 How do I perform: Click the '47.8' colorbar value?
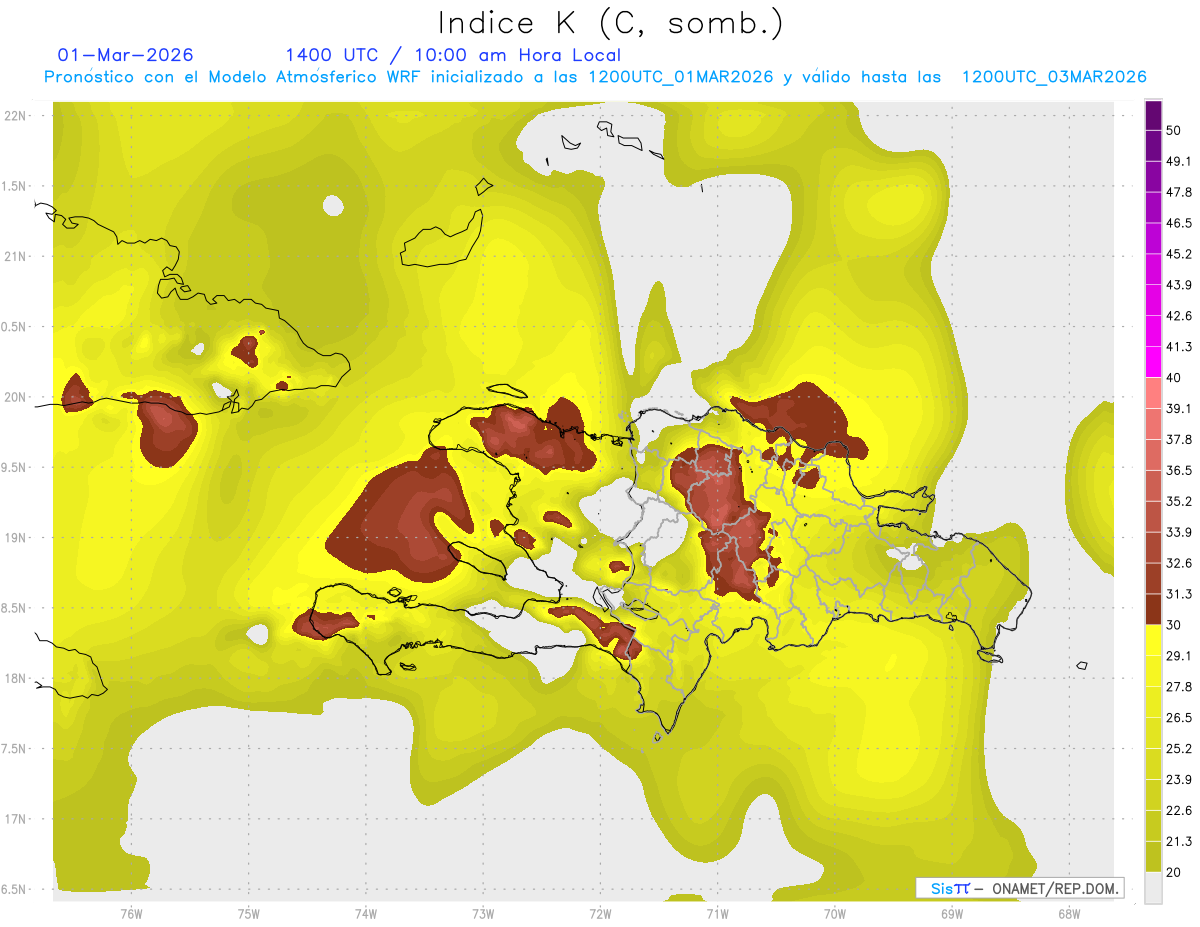coord(1179,192)
